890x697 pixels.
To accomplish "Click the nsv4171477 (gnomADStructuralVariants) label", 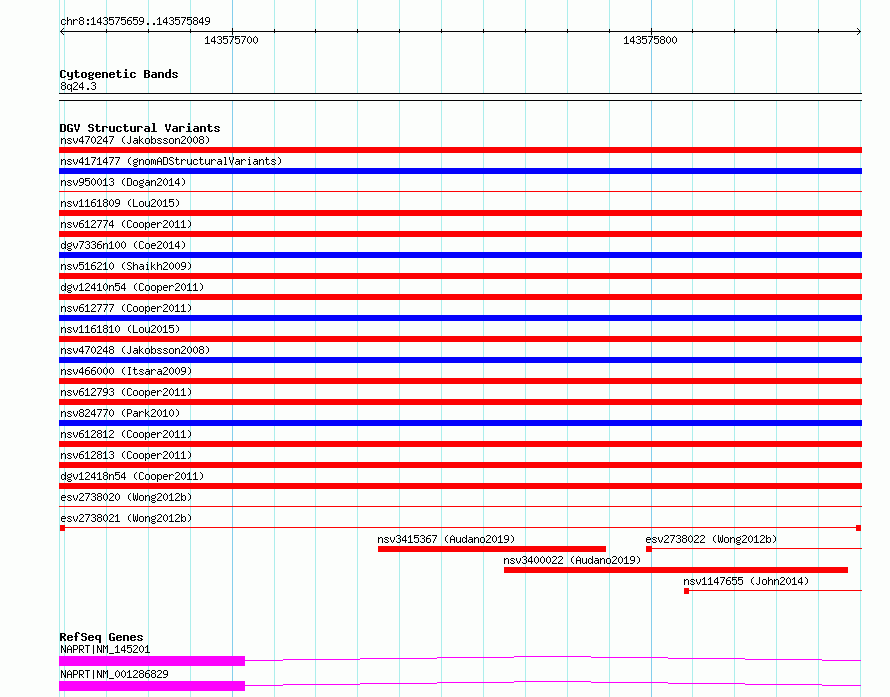I will tap(171, 161).
